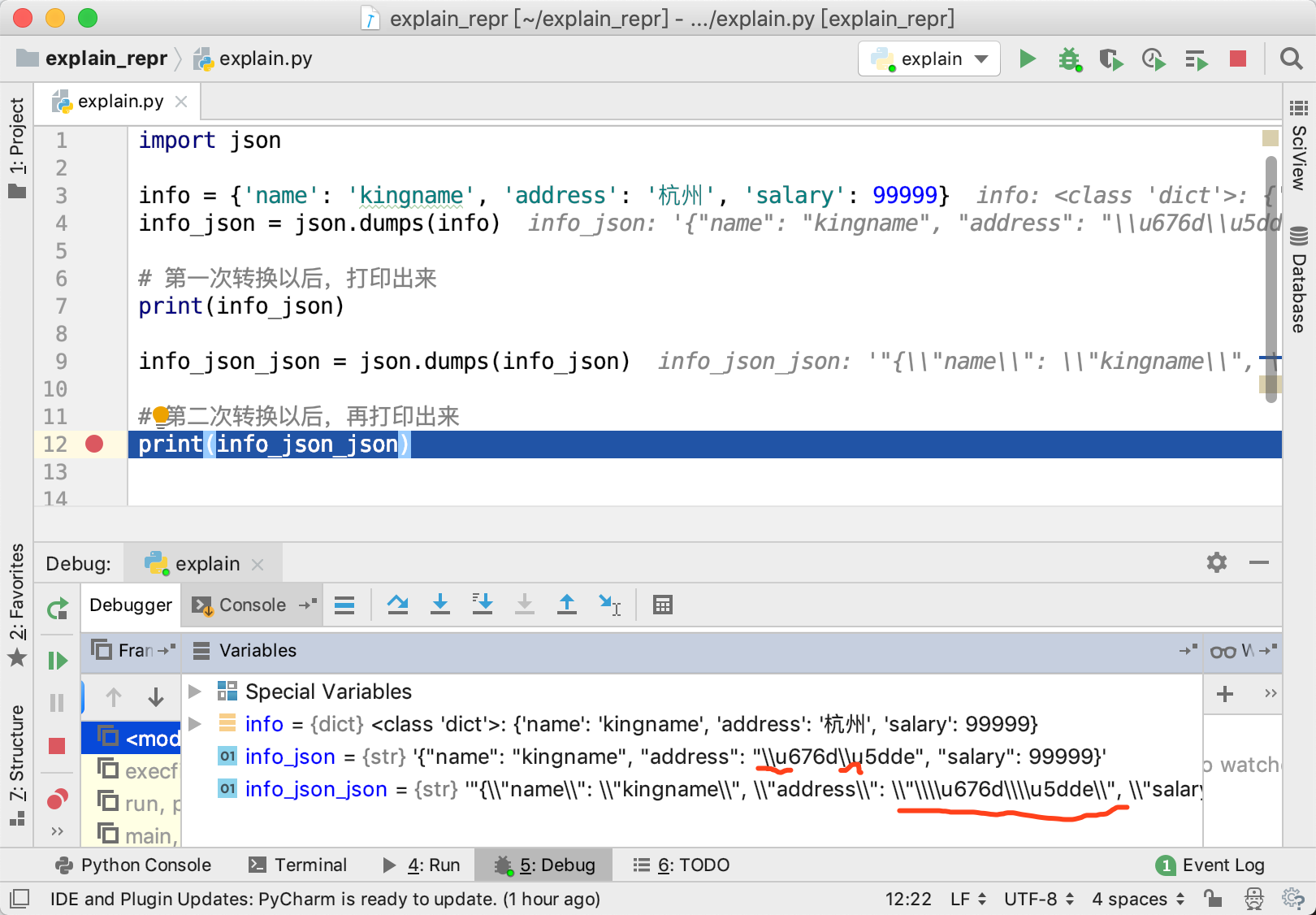1316x915 pixels.
Task: Toggle the breakpoint on line 12
Action: coord(94,444)
